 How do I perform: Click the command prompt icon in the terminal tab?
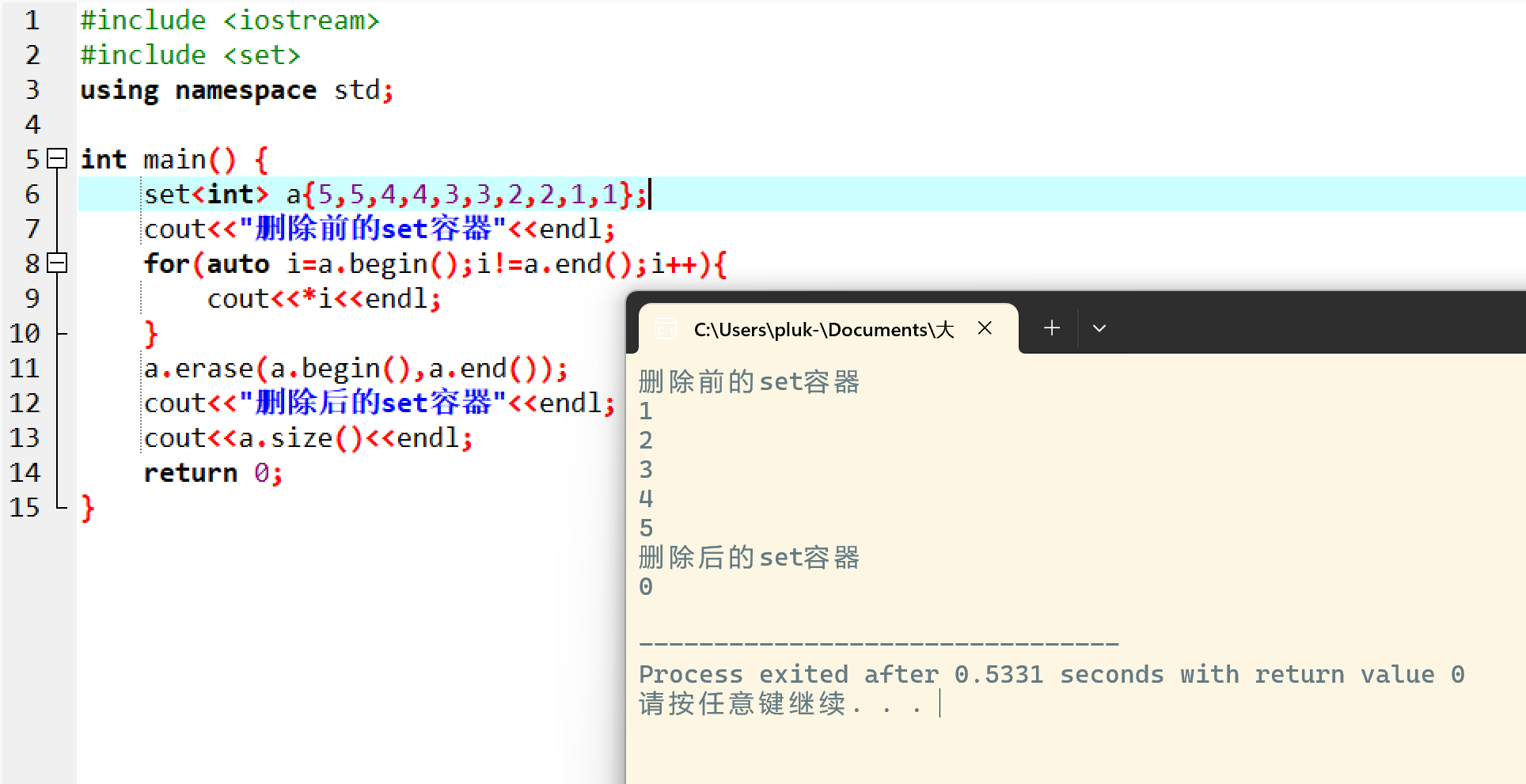(x=666, y=329)
